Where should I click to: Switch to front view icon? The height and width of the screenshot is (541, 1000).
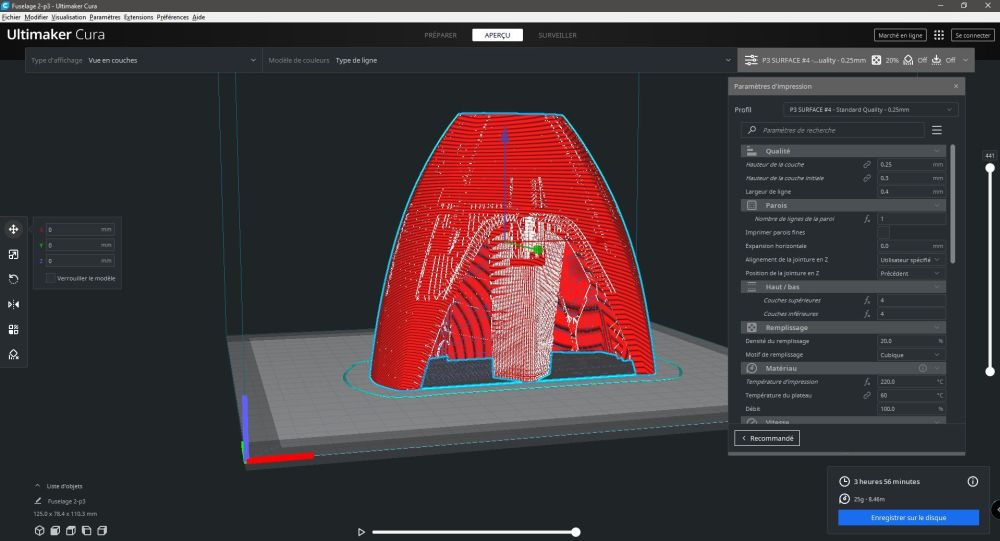(55, 530)
